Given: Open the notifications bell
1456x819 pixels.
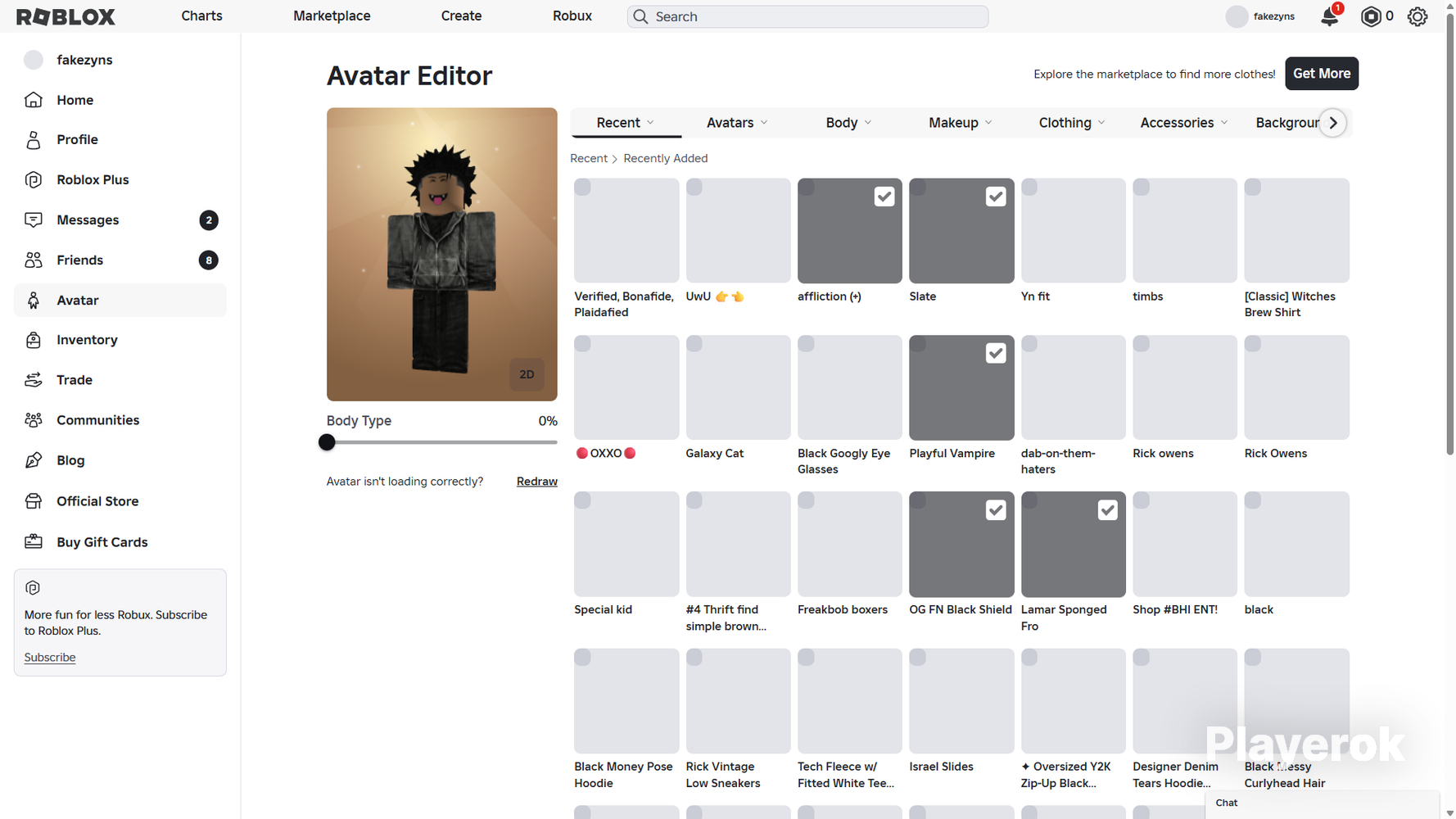Looking at the screenshot, I should [x=1330, y=16].
